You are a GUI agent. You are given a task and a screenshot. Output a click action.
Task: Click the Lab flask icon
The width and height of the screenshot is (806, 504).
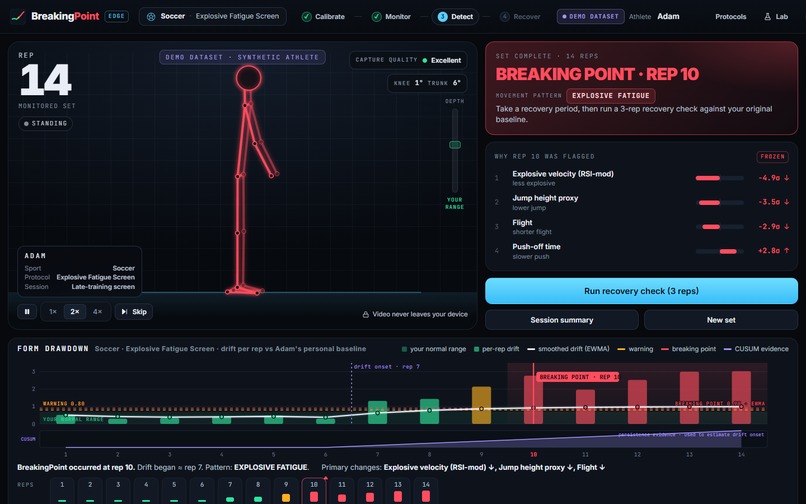pyautogui.click(x=767, y=16)
